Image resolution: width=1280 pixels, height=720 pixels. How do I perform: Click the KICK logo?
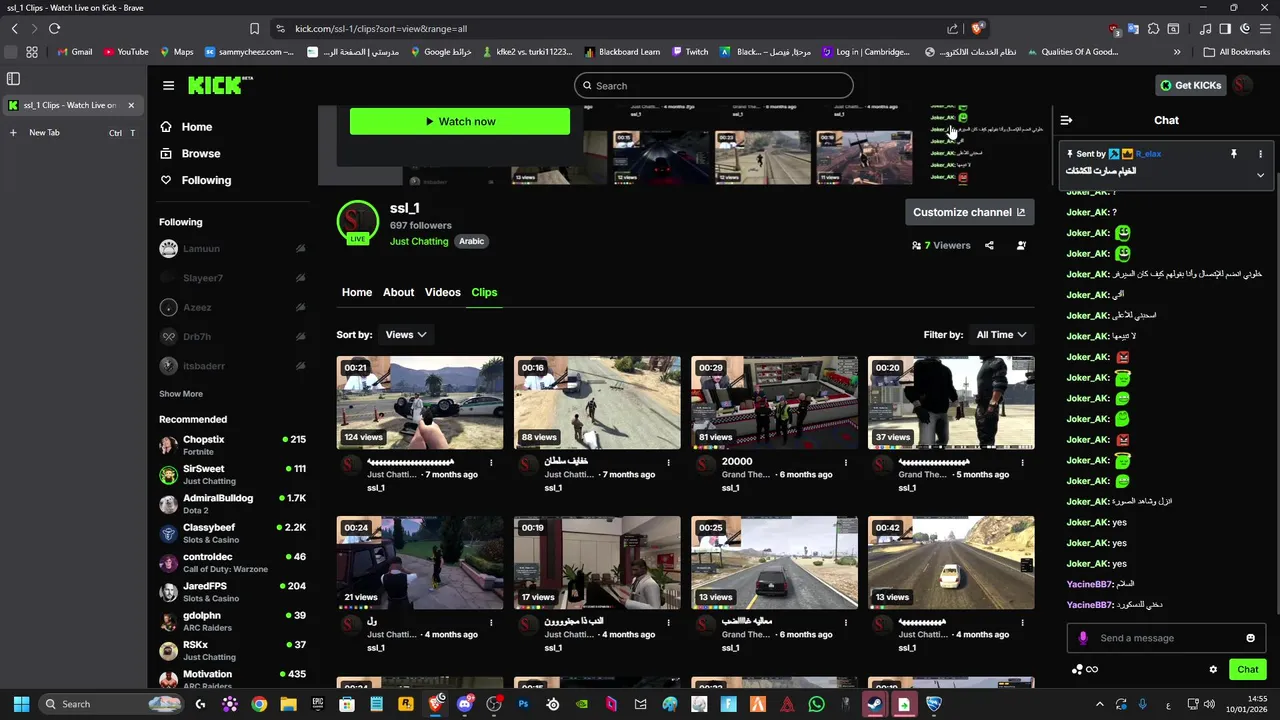pyautogui.click(x=215, y=85)
